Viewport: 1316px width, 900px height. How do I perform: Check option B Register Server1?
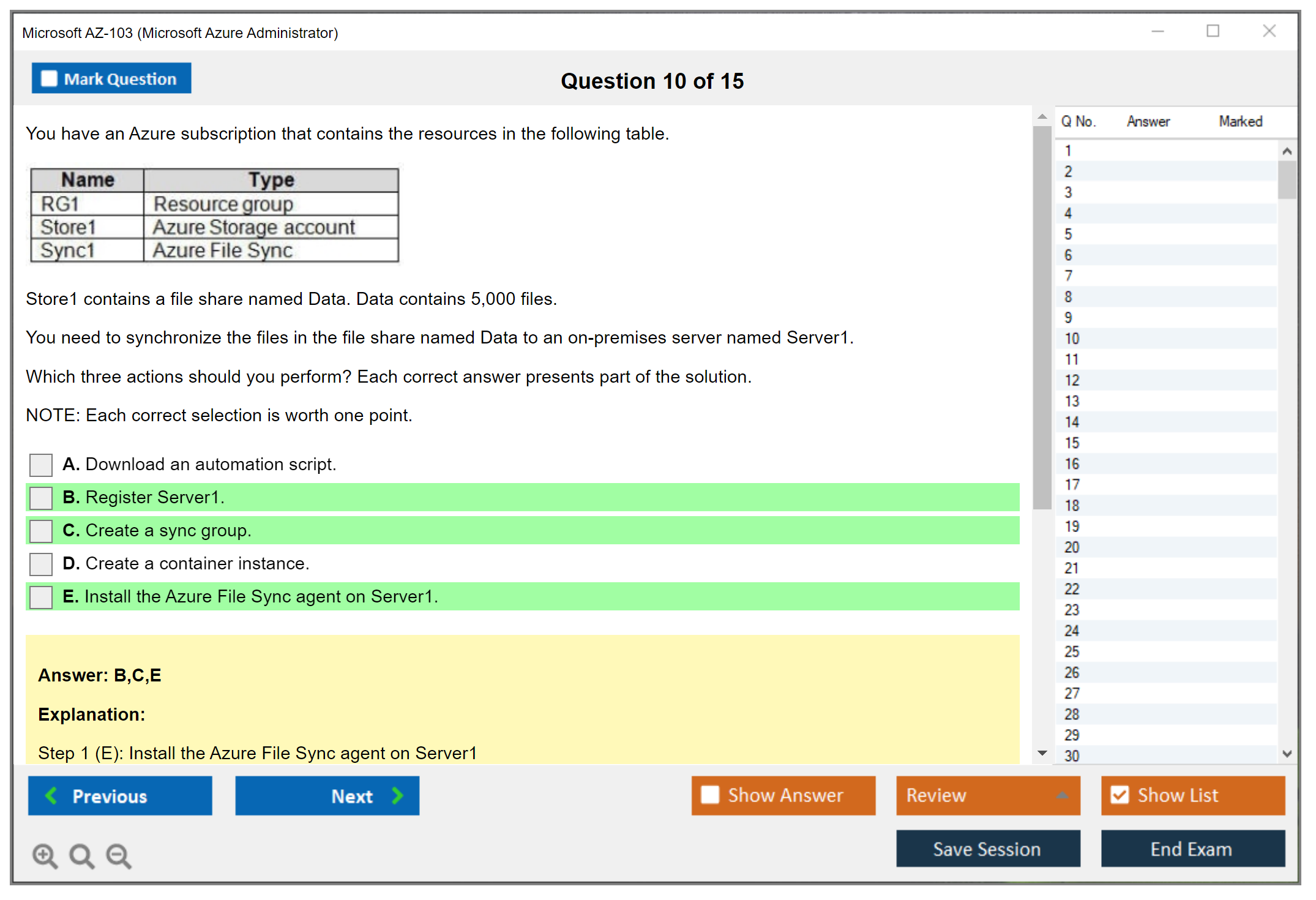[41, 498]
